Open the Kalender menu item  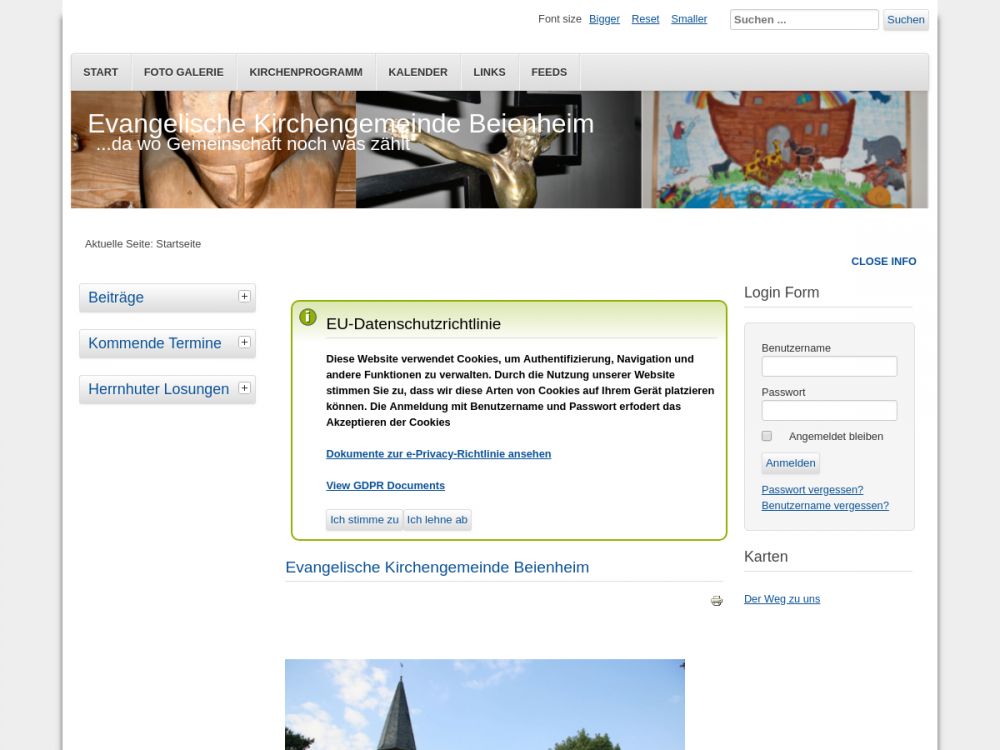tap(418, 72)
